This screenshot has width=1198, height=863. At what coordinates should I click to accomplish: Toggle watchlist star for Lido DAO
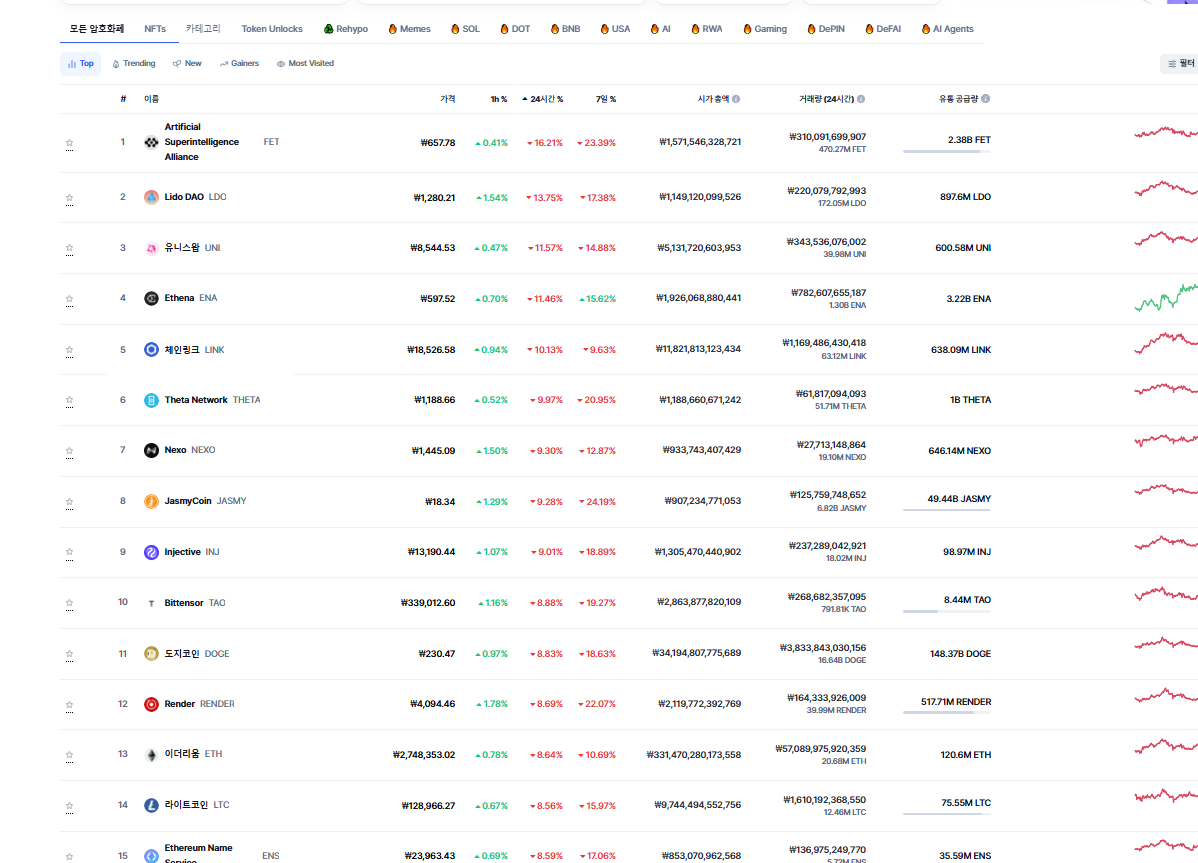(70, 198)
